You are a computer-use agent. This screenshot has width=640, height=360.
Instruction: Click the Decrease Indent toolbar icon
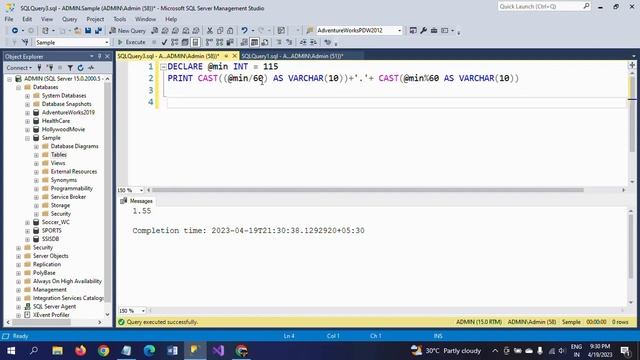click(x=303, y=42)
